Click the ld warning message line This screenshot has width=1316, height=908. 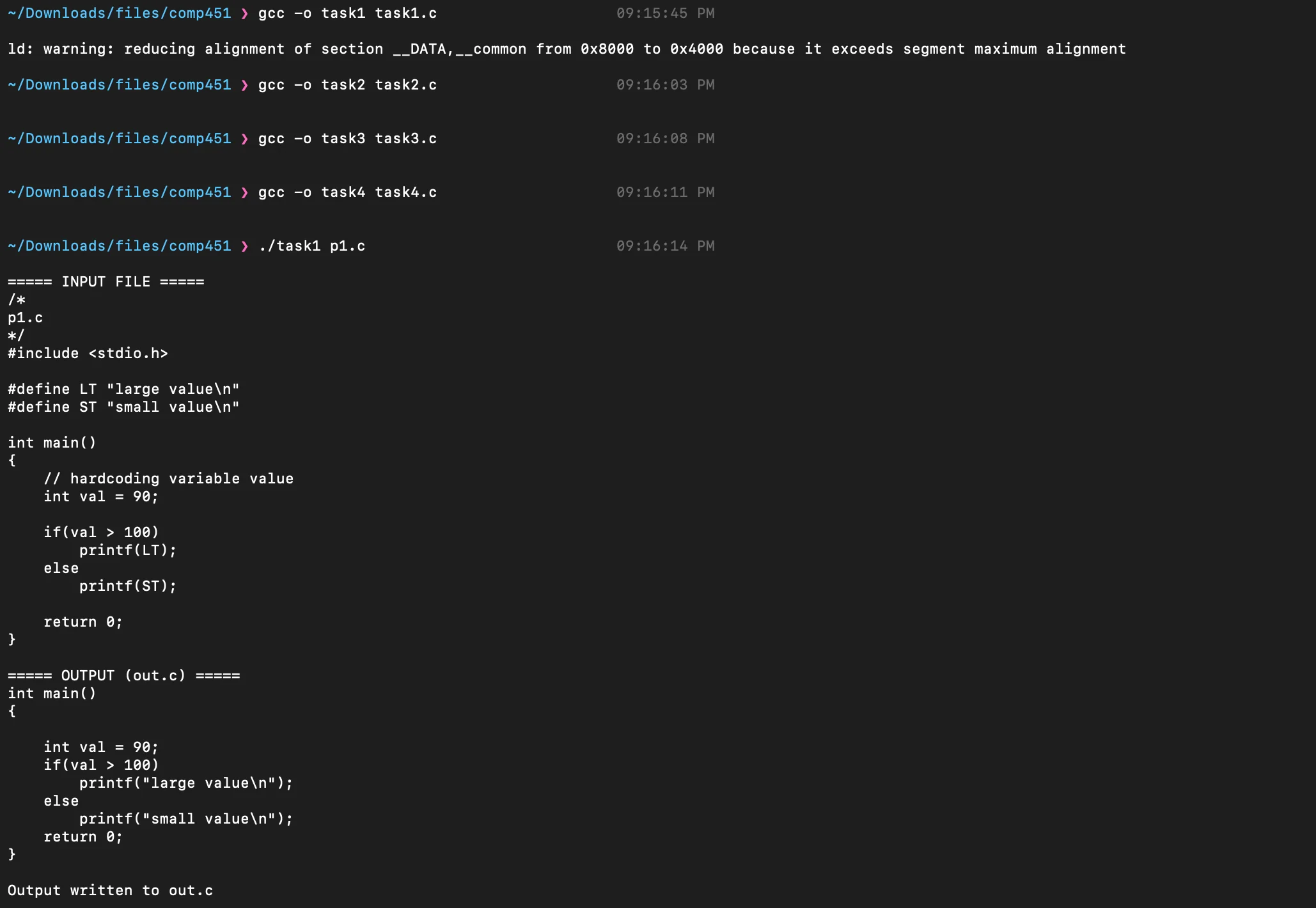click(567, 49)
